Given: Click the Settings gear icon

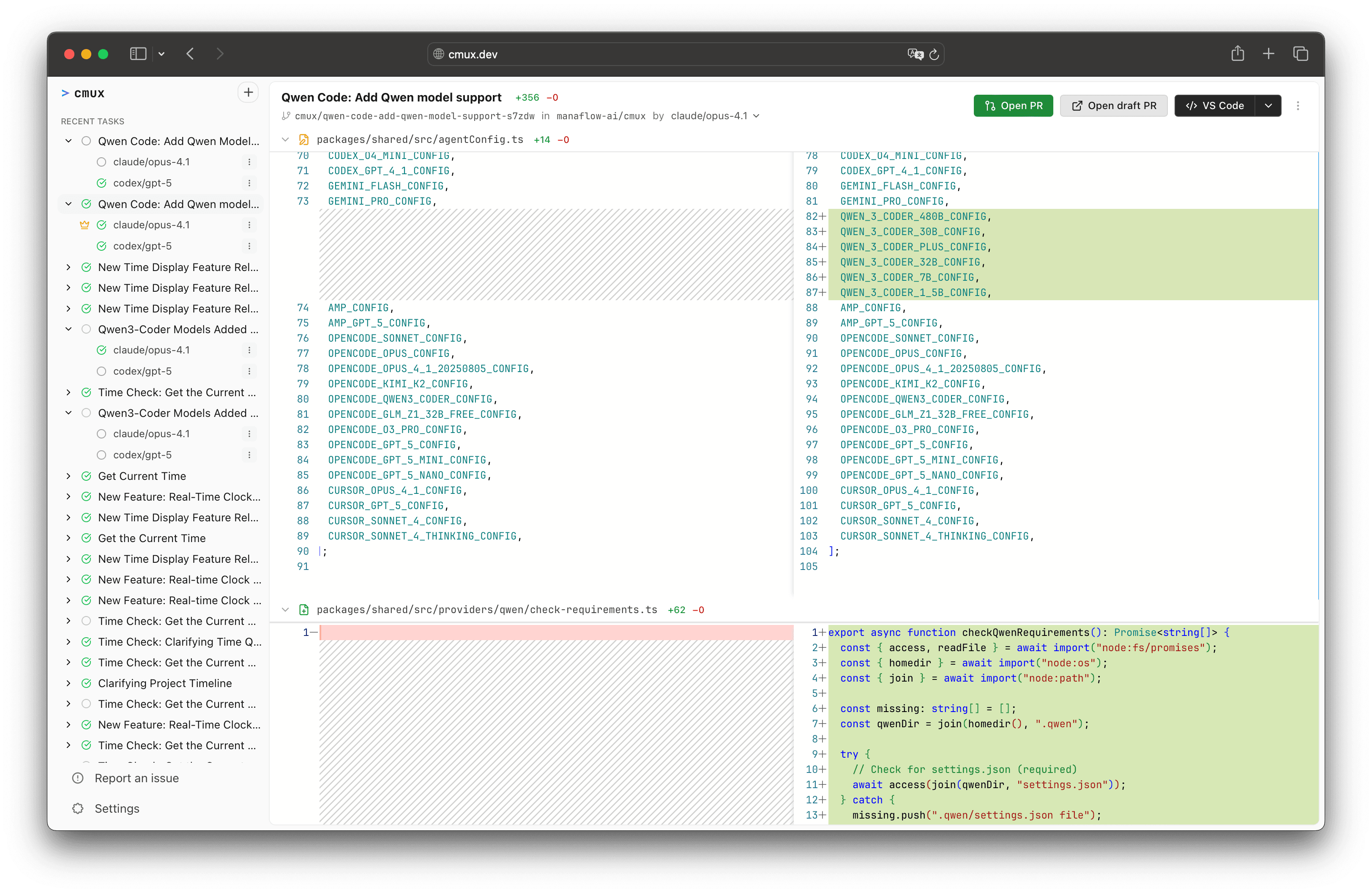Looking at the screenshot, I should coord(78,808).
